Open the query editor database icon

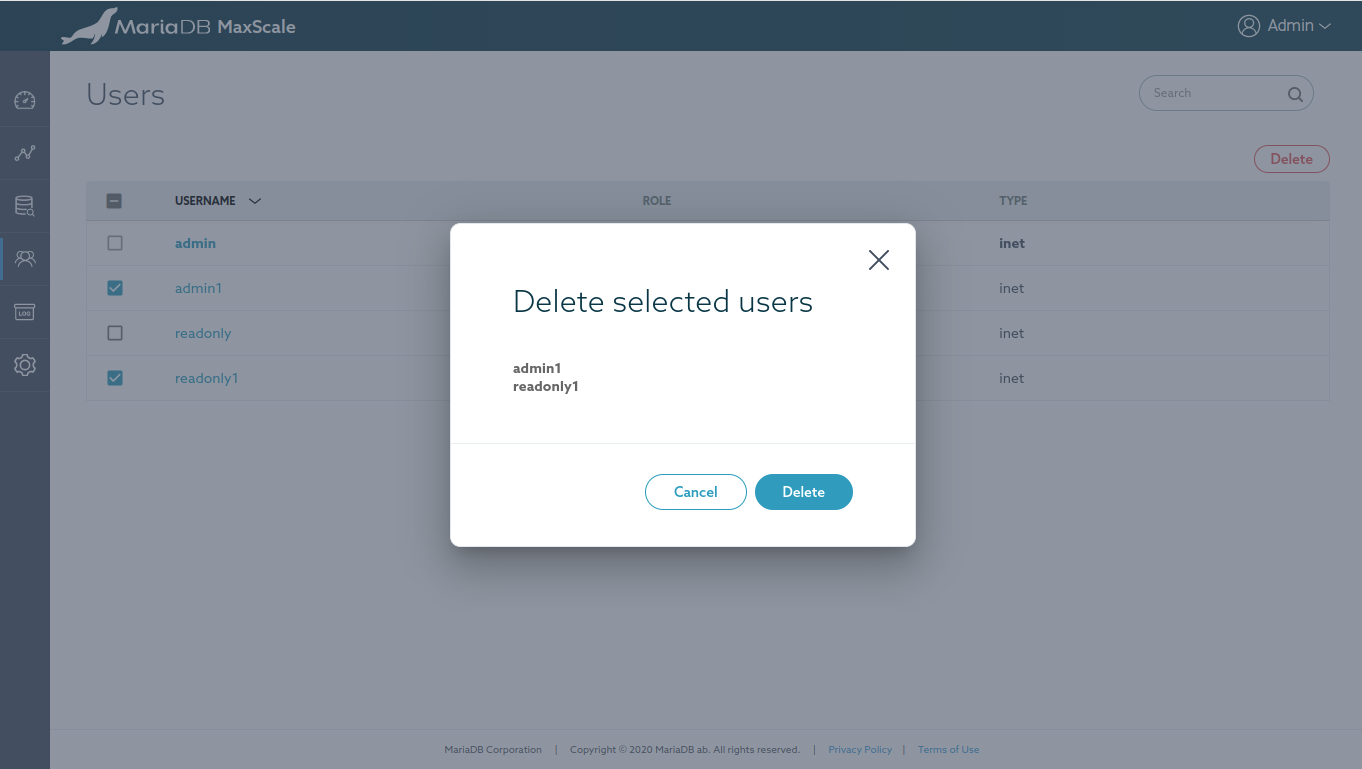(25, 206)
